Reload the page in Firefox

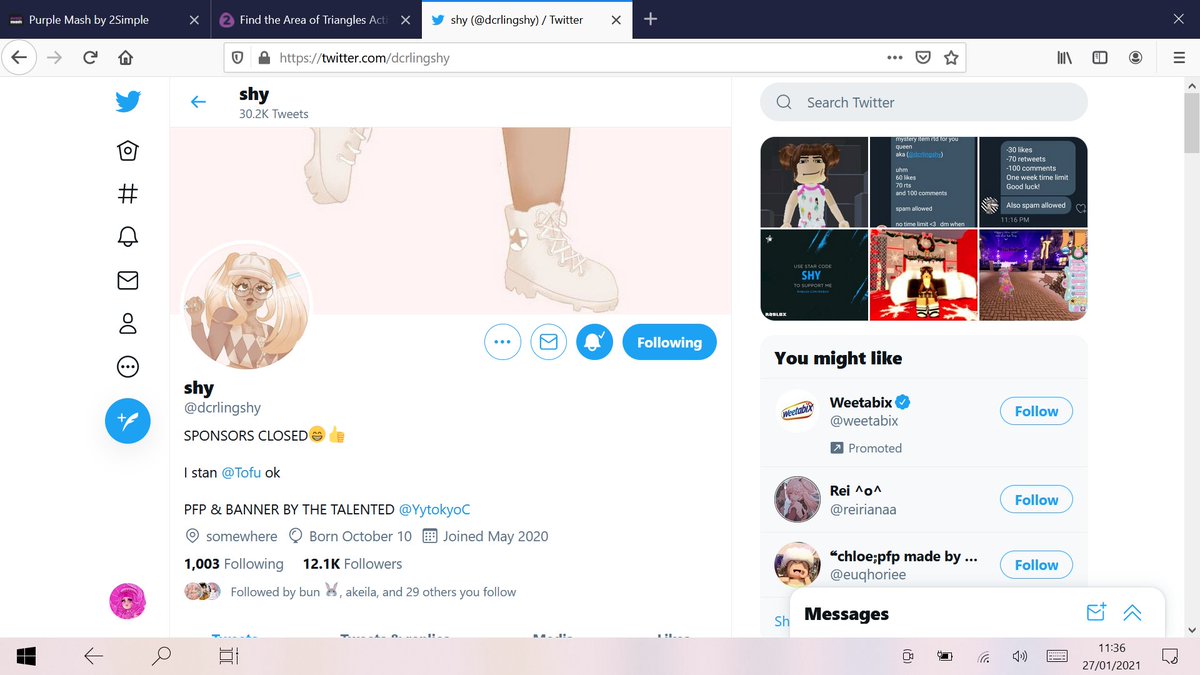point(90,58)
